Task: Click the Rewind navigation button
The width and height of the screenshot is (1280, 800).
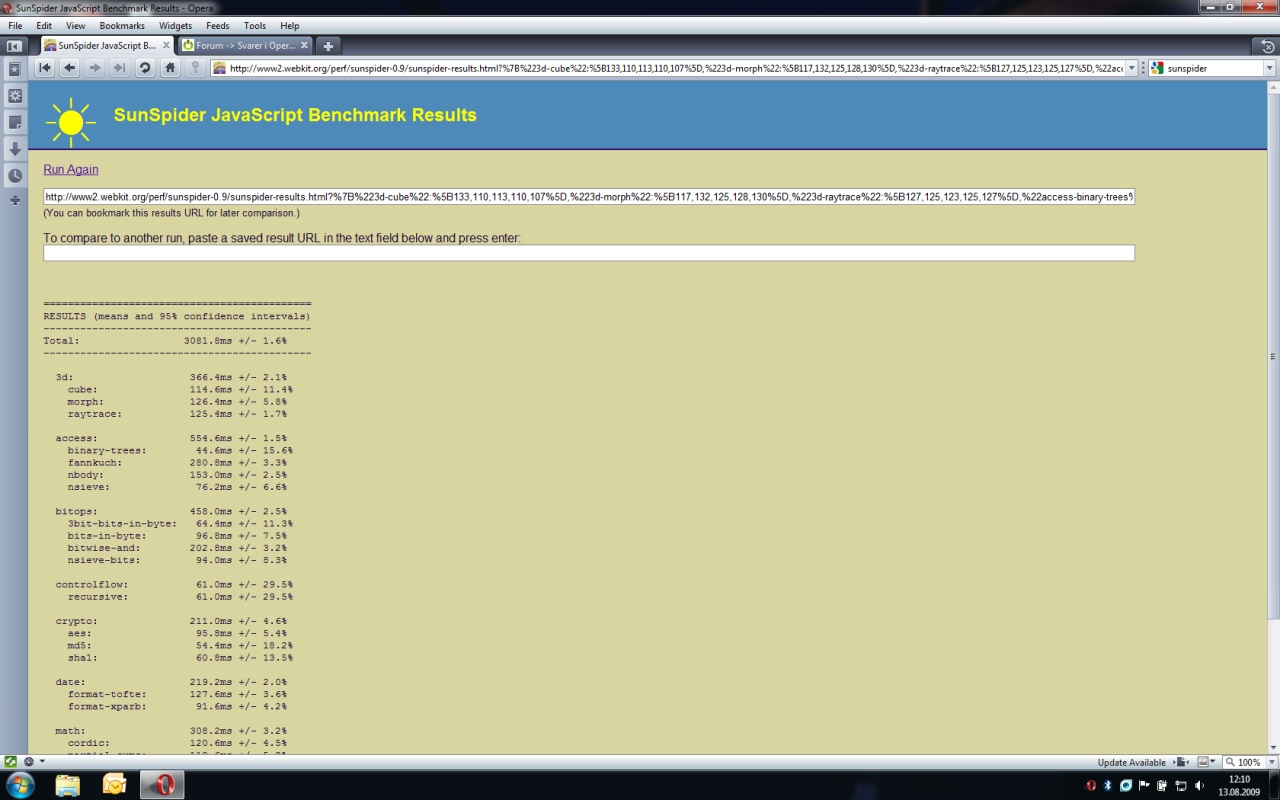Action: pyautogui.click(x=45, y=68)
